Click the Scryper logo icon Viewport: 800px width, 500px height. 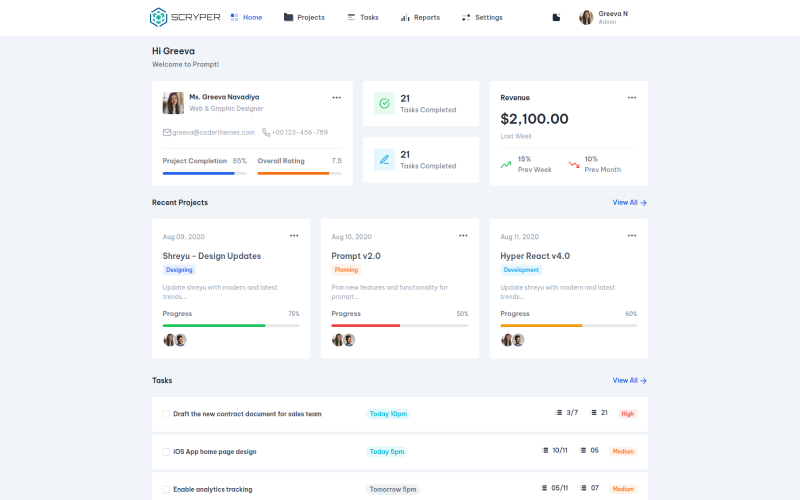(158, 17)
